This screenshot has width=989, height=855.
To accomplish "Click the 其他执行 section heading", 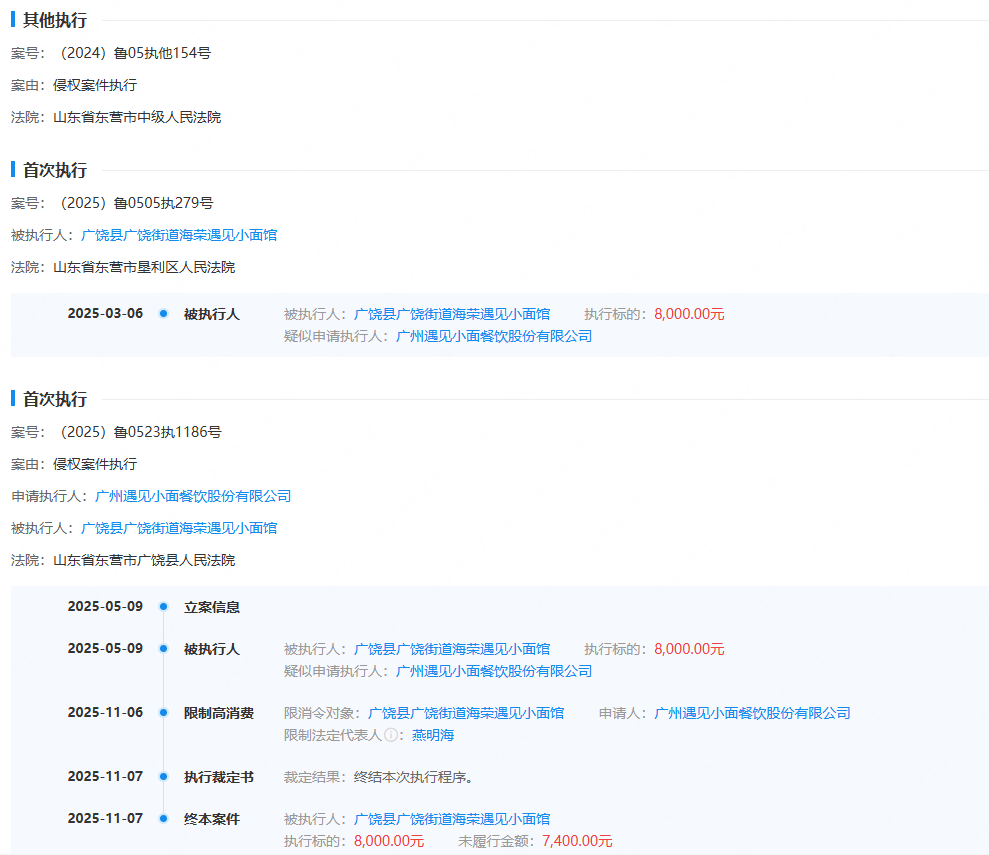I will pyautogui.click(x=55, y=20).
